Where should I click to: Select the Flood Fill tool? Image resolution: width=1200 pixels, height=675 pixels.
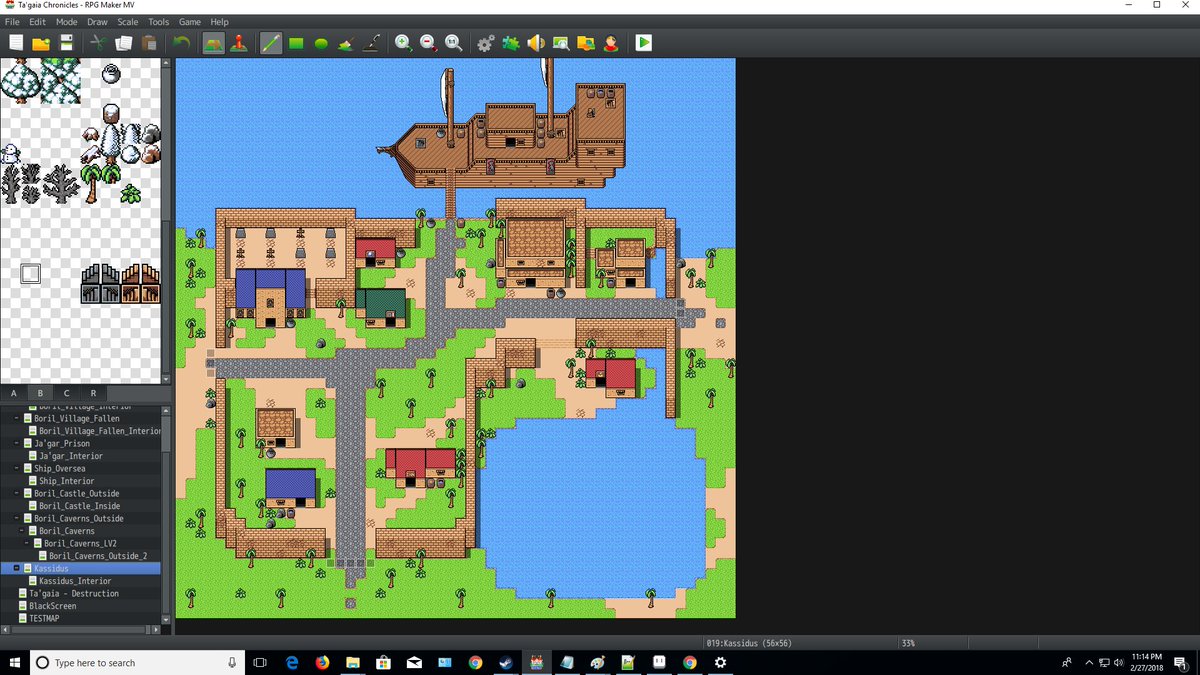346,43
